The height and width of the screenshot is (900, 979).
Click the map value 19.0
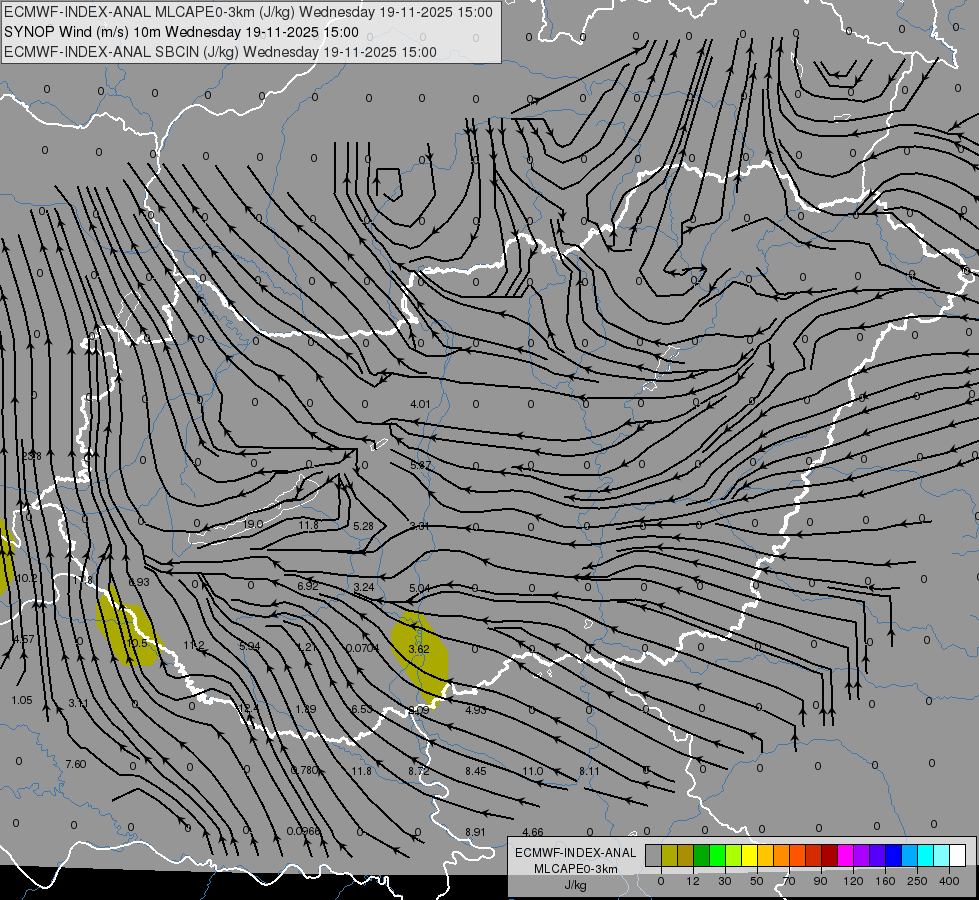pyautogui.click(x=253, y=524)
